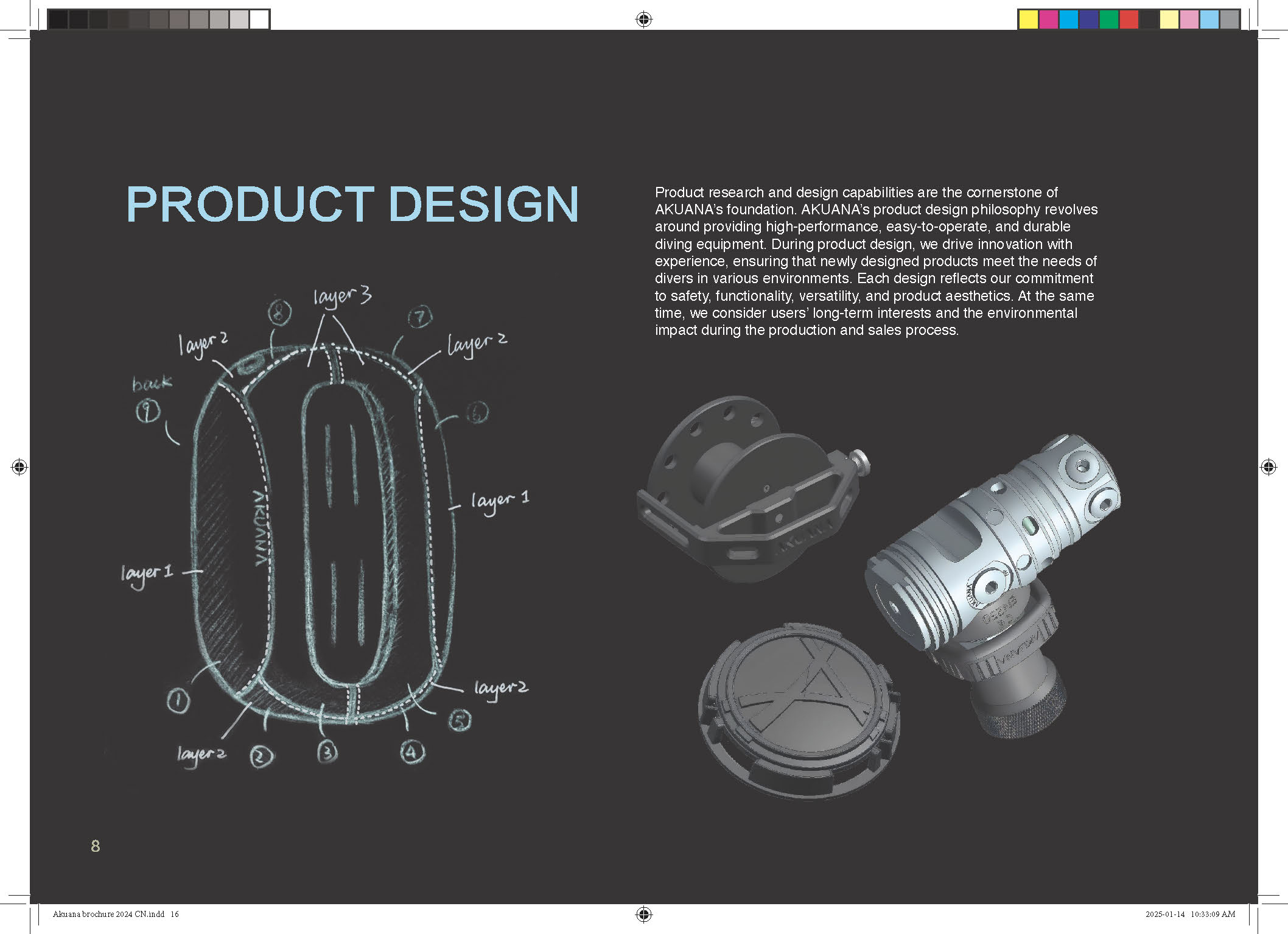Select the white grayscale swatch

259,19
